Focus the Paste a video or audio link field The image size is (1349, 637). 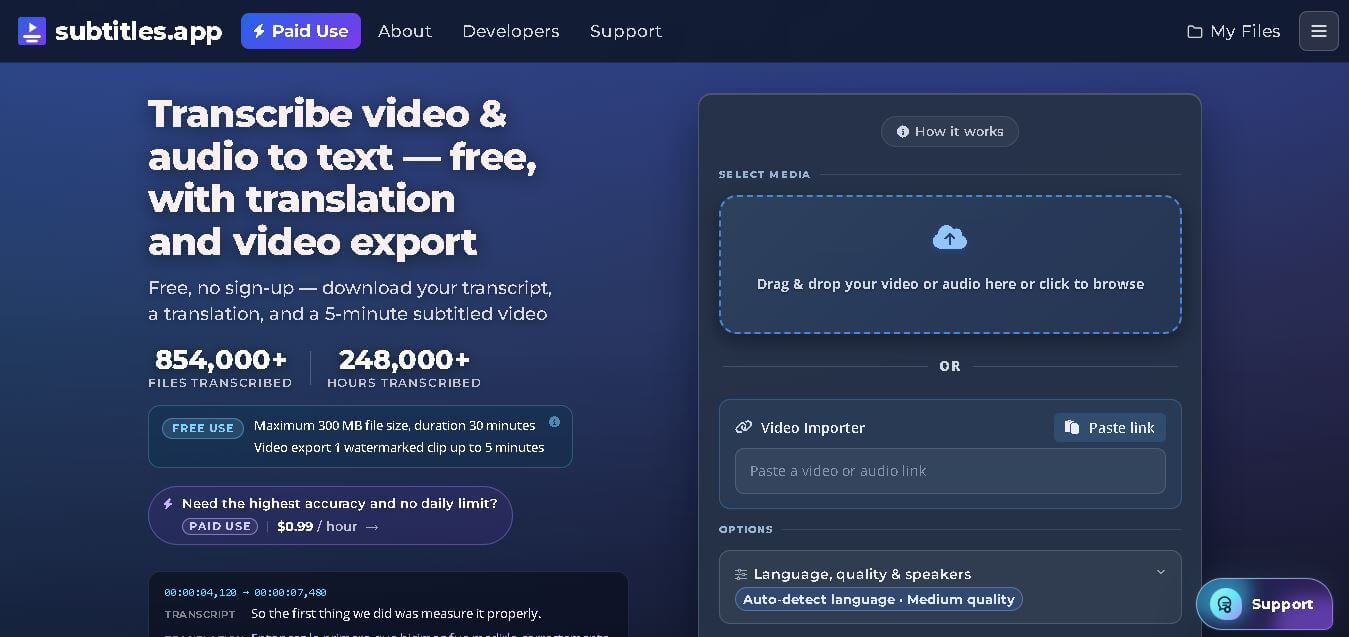[950, 471]
